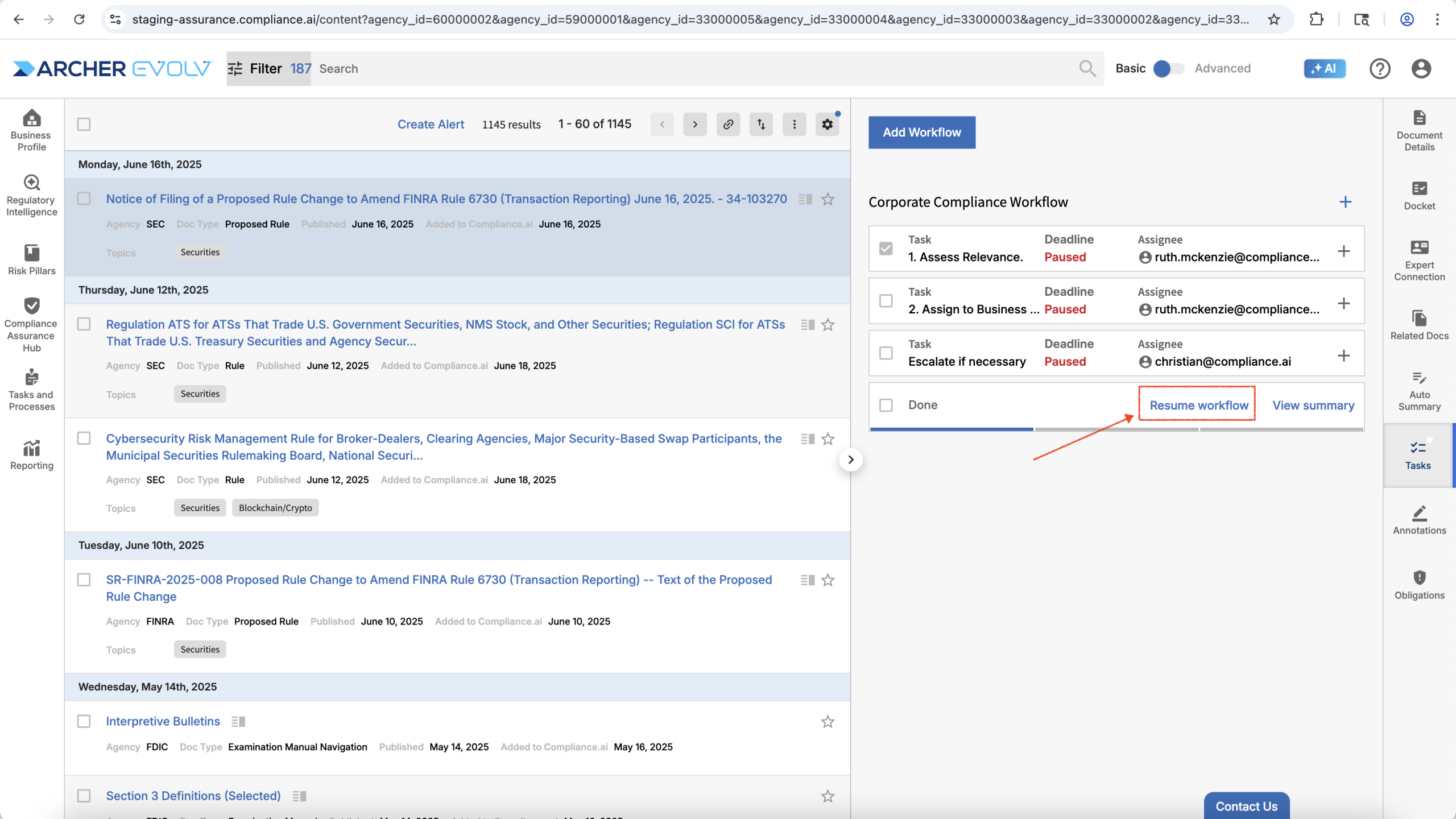The image size is (1456, 819).
Task: Open the help question-mark icon
Action: point(1379,68)
